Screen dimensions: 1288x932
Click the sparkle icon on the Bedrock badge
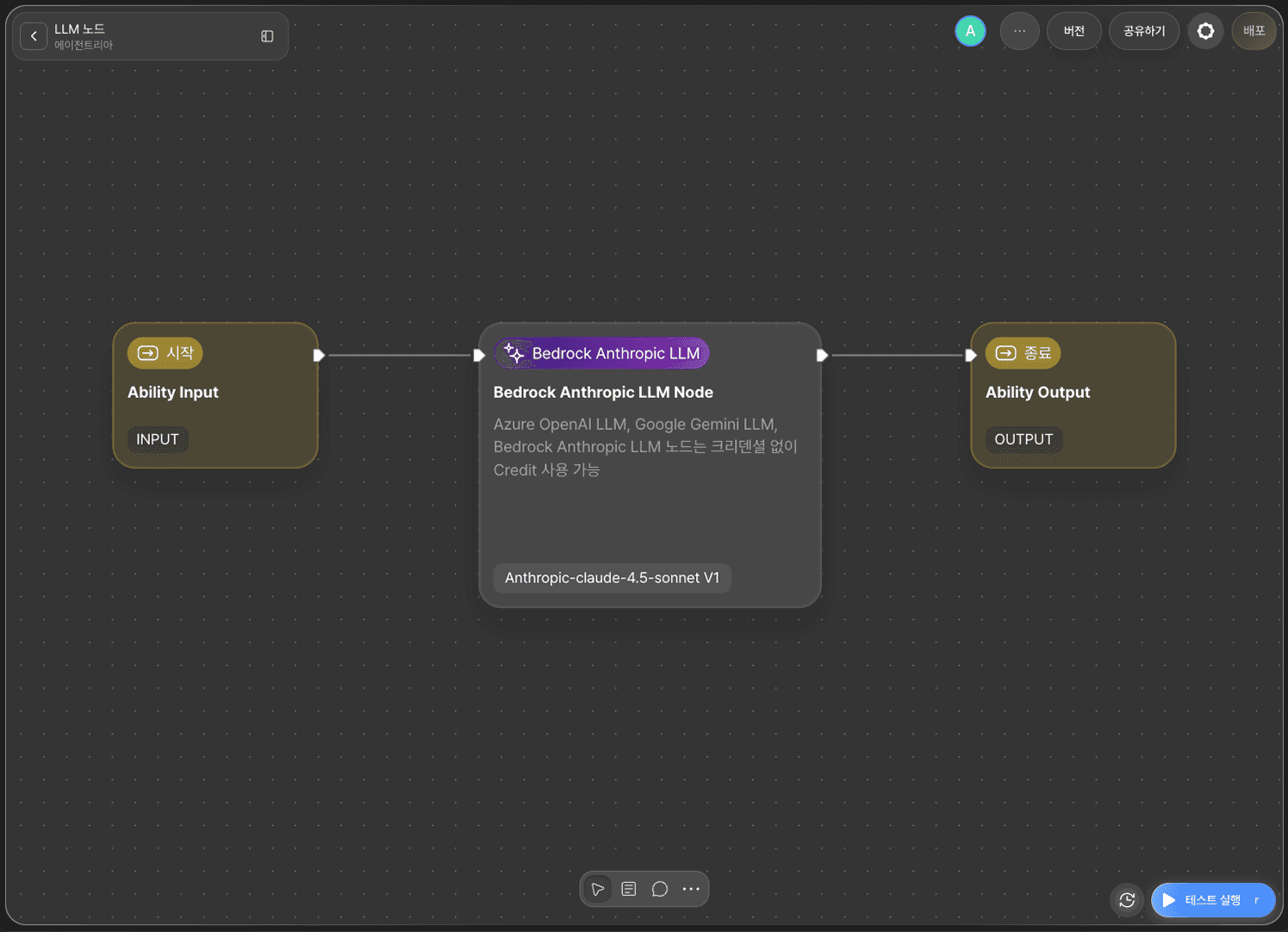(x=514, y=353)
